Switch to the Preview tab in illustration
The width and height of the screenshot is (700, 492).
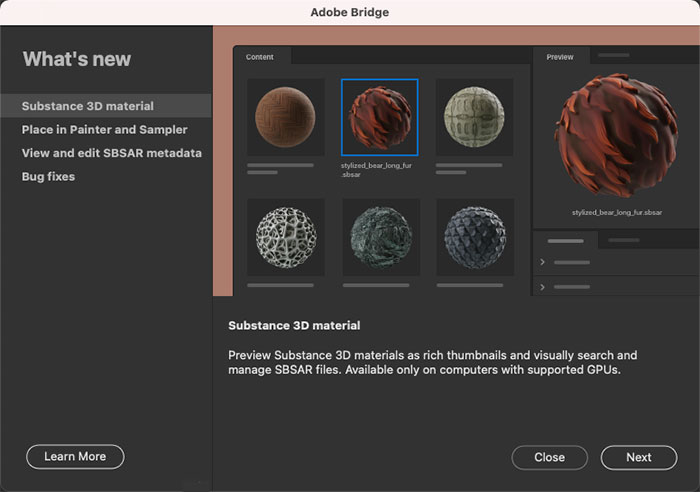point(561,57)
